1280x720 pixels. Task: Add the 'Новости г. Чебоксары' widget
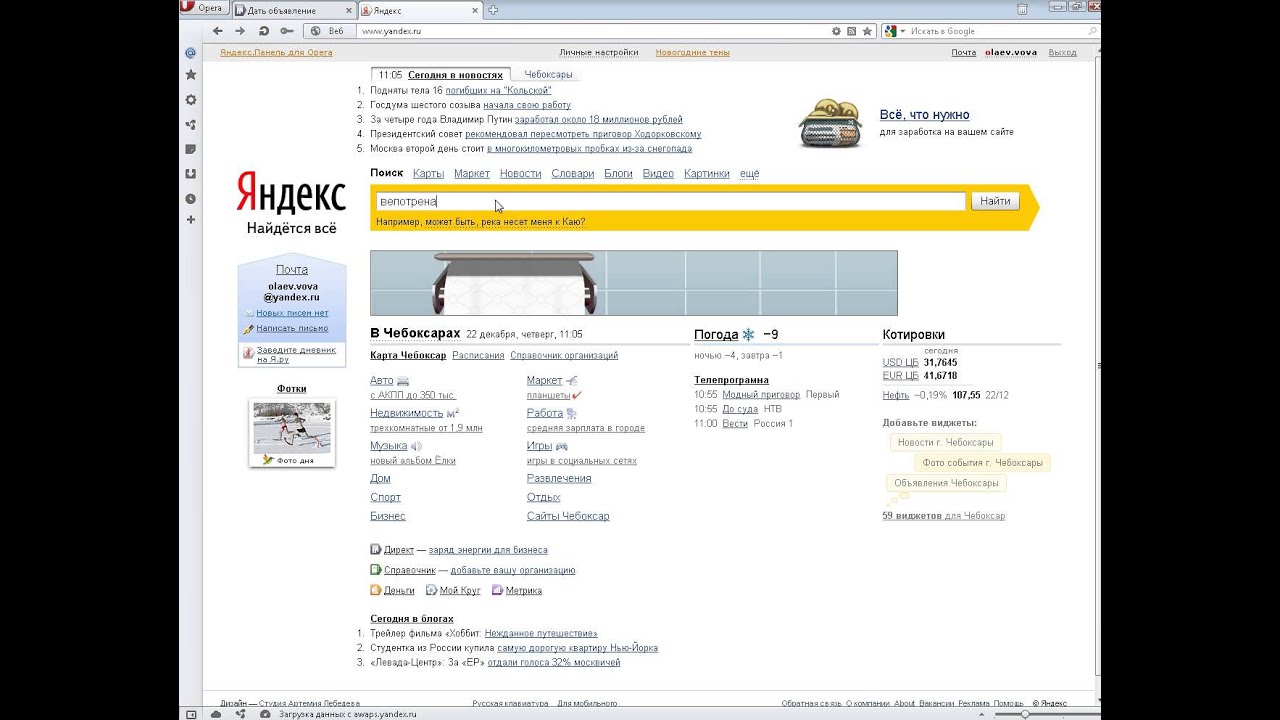click(x=945, y=442)
